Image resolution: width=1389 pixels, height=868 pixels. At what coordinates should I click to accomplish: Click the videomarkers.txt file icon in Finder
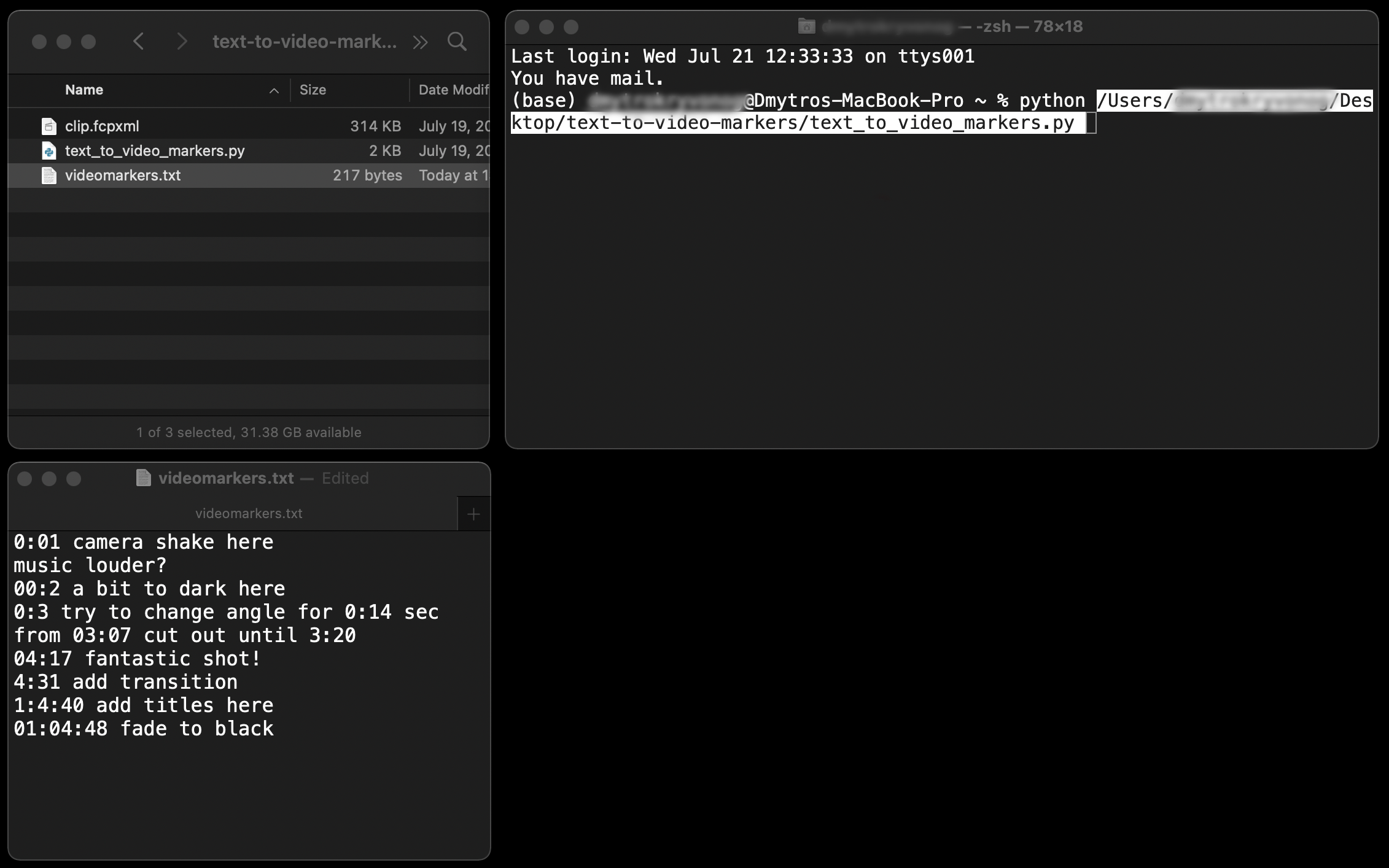click(x=49, y=176)
